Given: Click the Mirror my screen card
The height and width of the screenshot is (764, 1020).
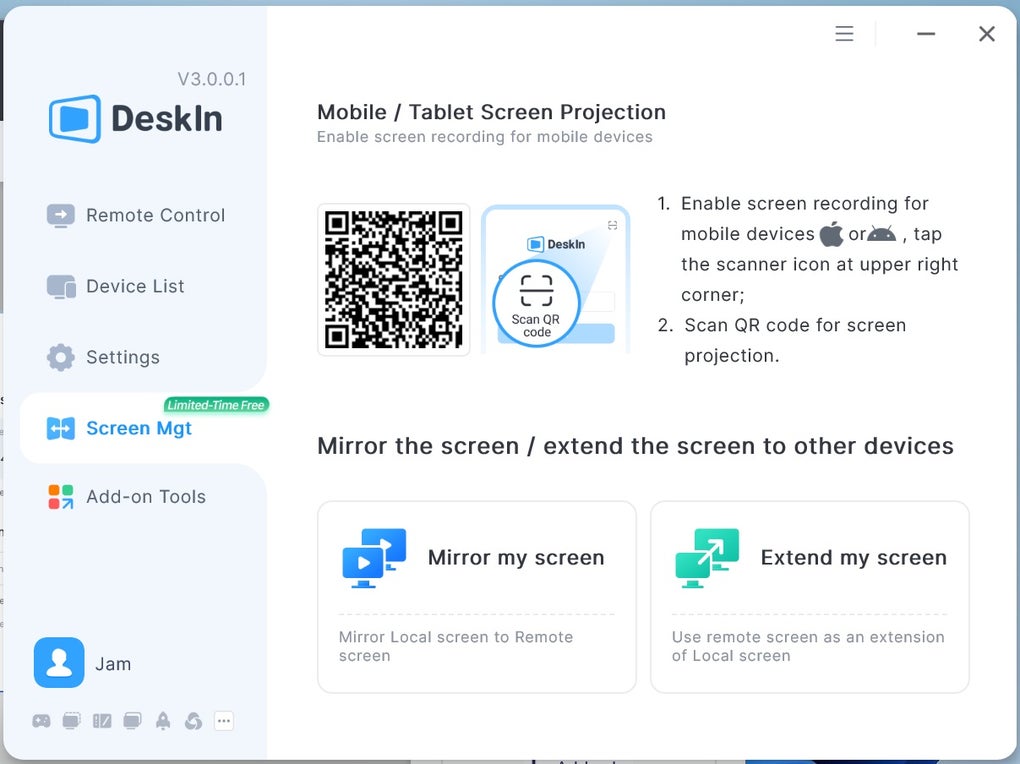Looking at the screenshot, I should 476,596.
